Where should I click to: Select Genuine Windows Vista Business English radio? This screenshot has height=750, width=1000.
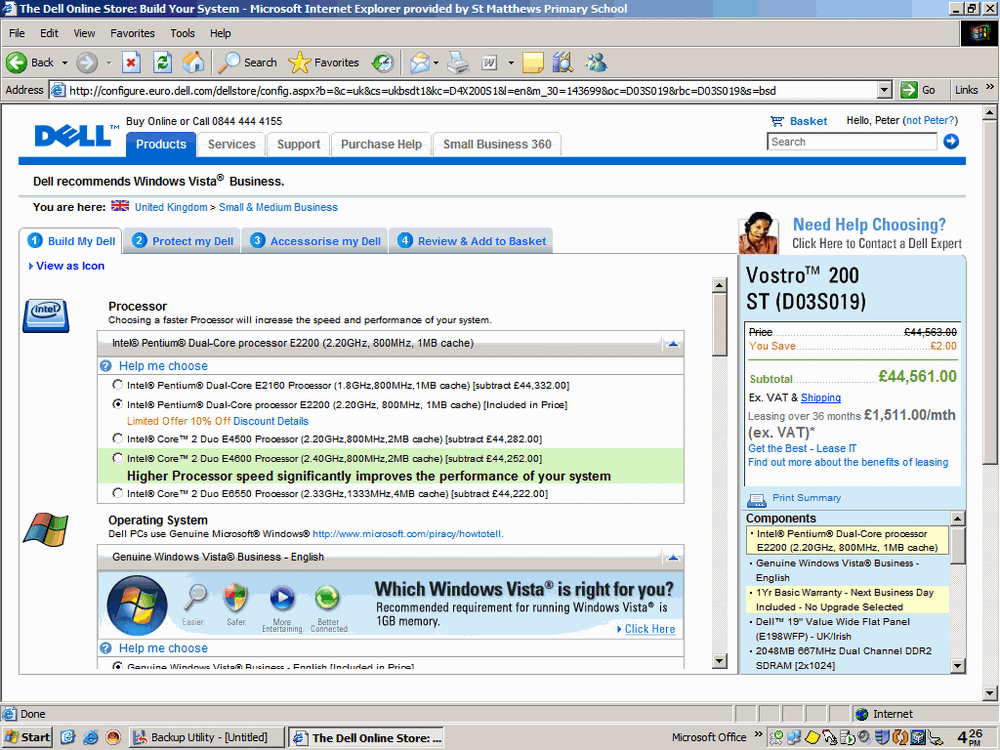pyautogui.click(x=117, y=666)
